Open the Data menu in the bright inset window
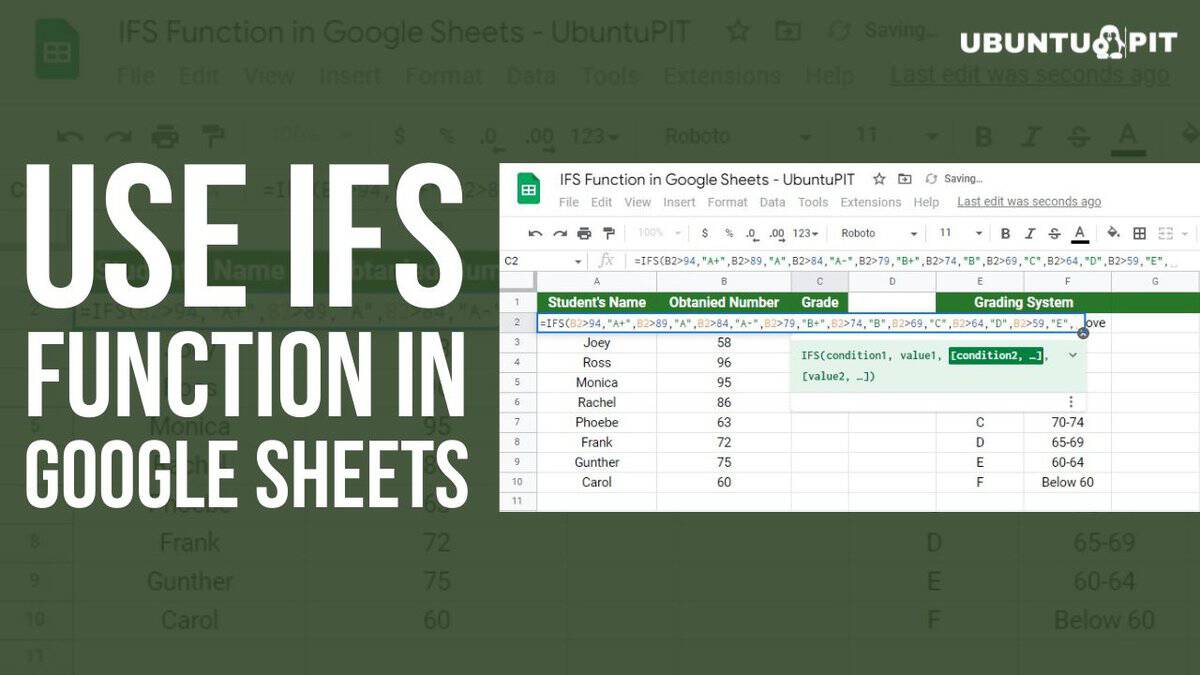 click(772, 202)
